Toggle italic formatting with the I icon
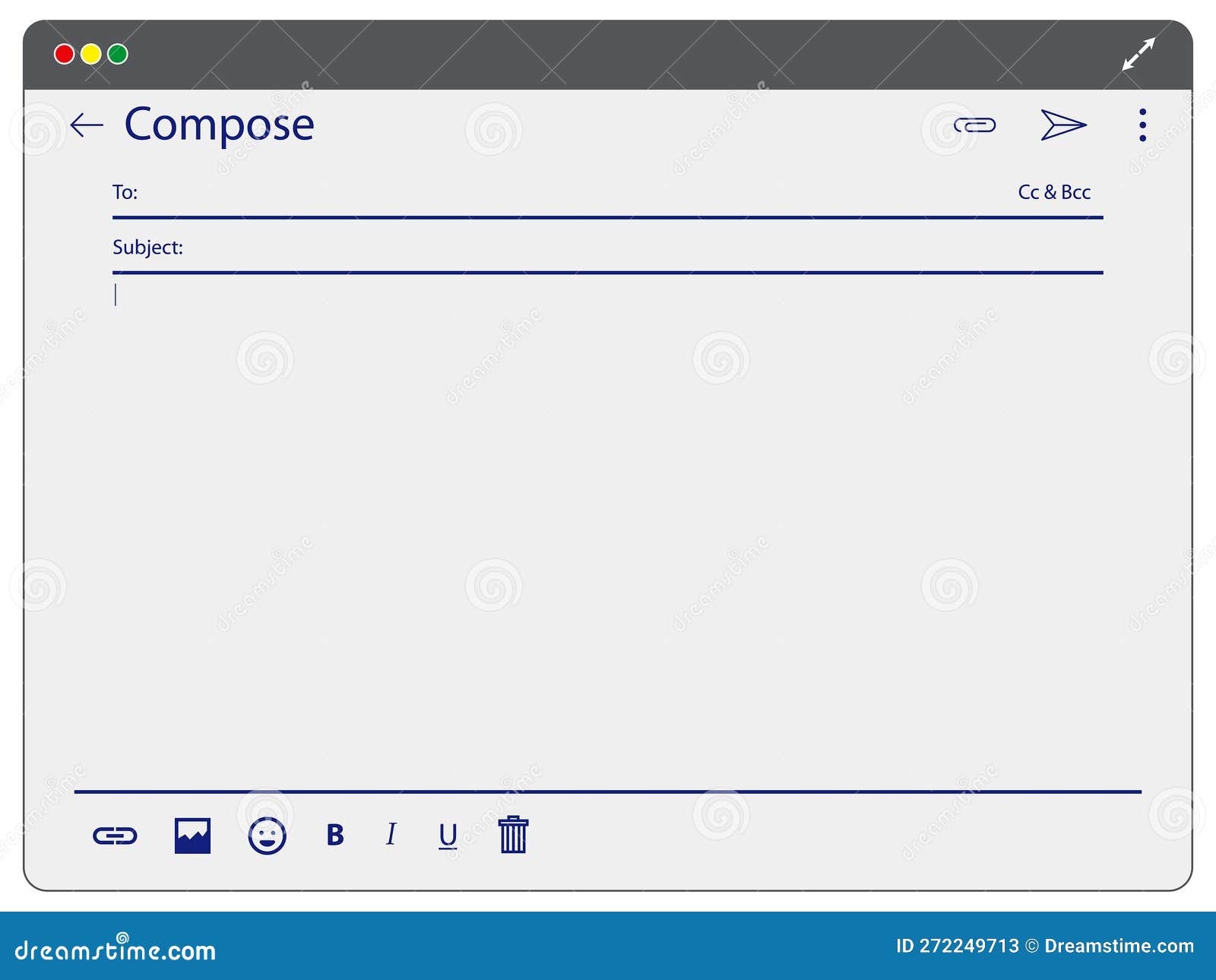The height and width of the screenshot is (980, 1216). (x=391, y=834)
